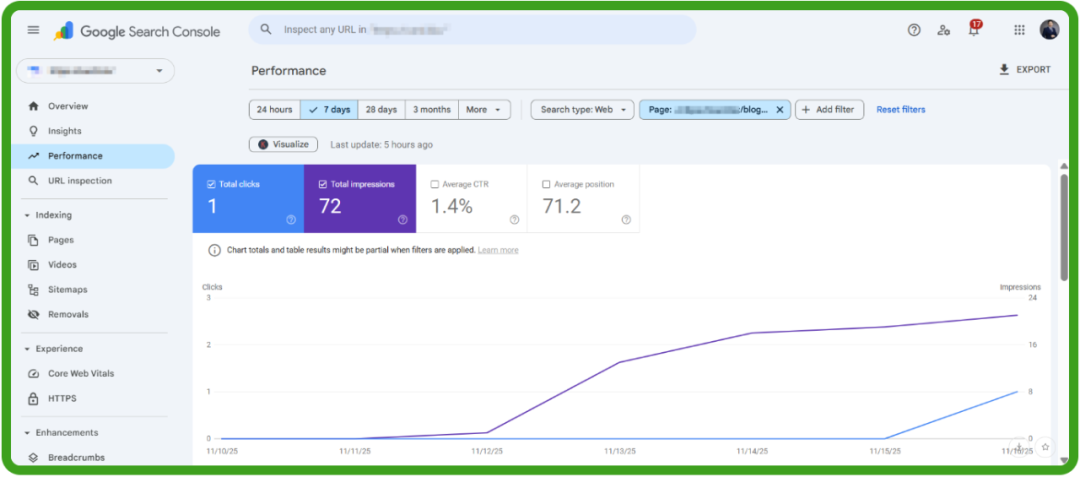
Task: Click the Help question mark icon
Action: 913,30
